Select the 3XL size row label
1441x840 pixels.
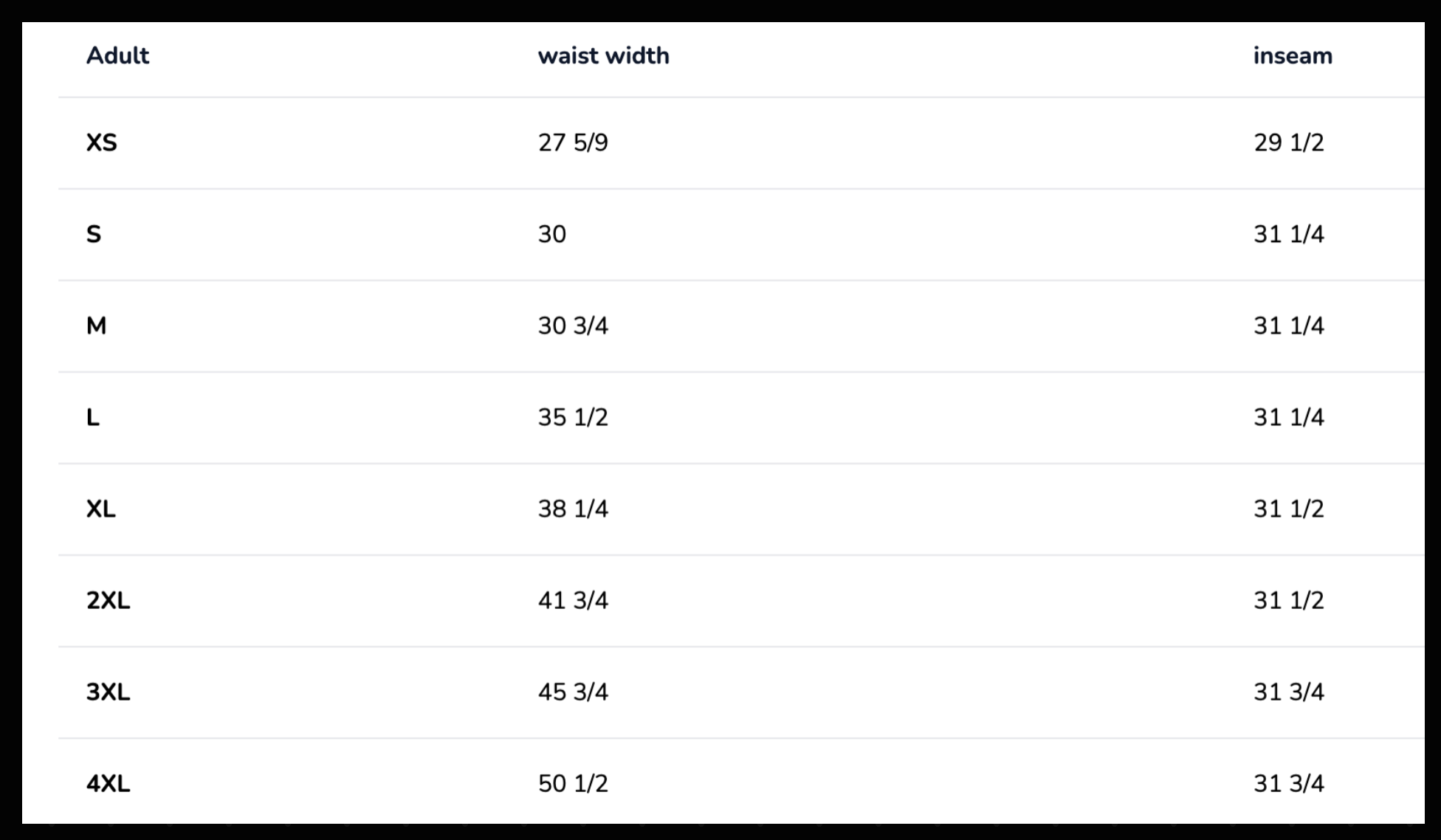(x=108, y=692)
